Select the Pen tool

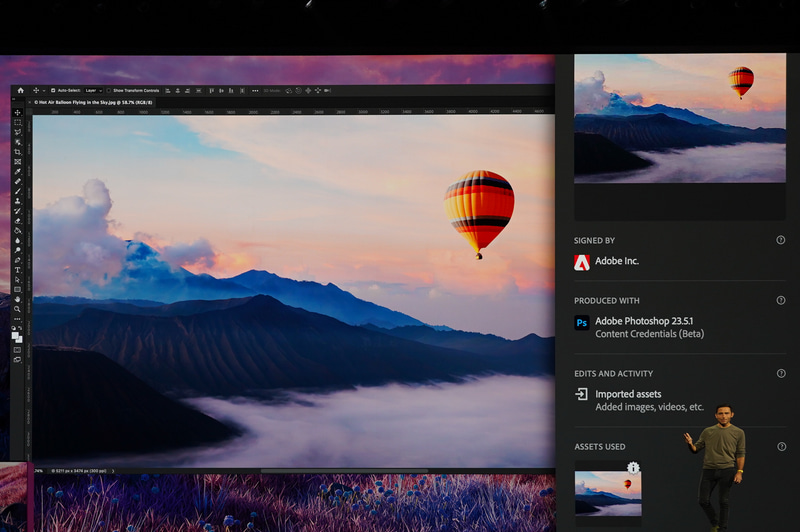17,260
